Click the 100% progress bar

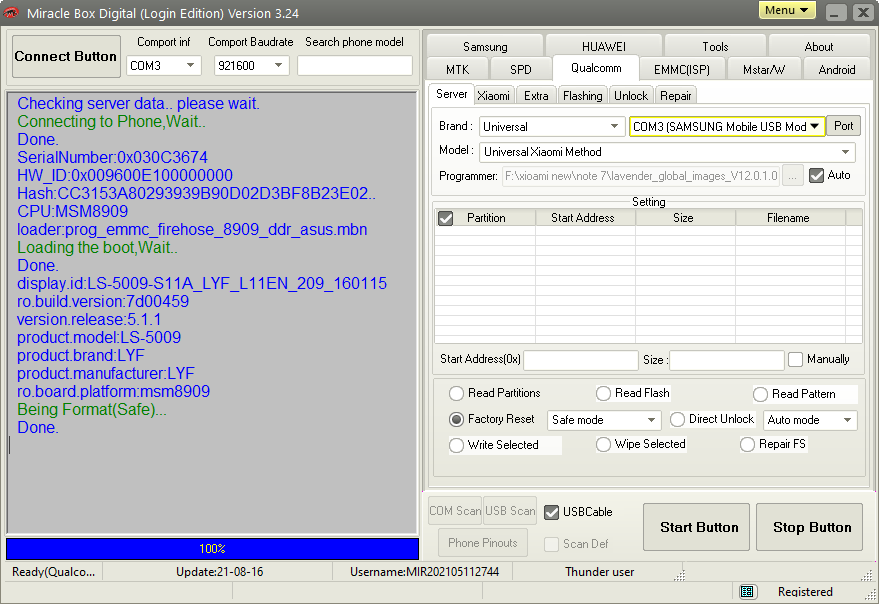(x=212, y=548)
